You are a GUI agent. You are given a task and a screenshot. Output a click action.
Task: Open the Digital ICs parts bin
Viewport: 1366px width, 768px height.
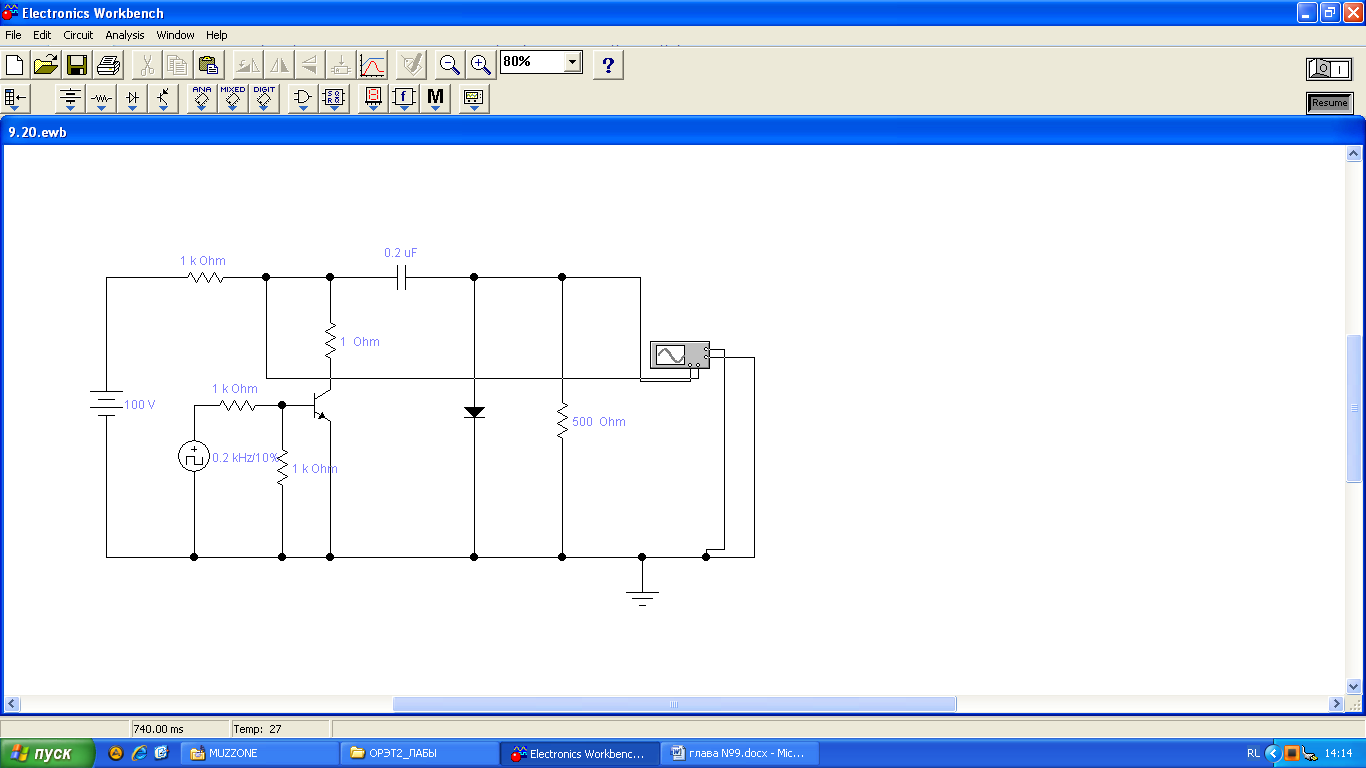[x=264, y=99]
